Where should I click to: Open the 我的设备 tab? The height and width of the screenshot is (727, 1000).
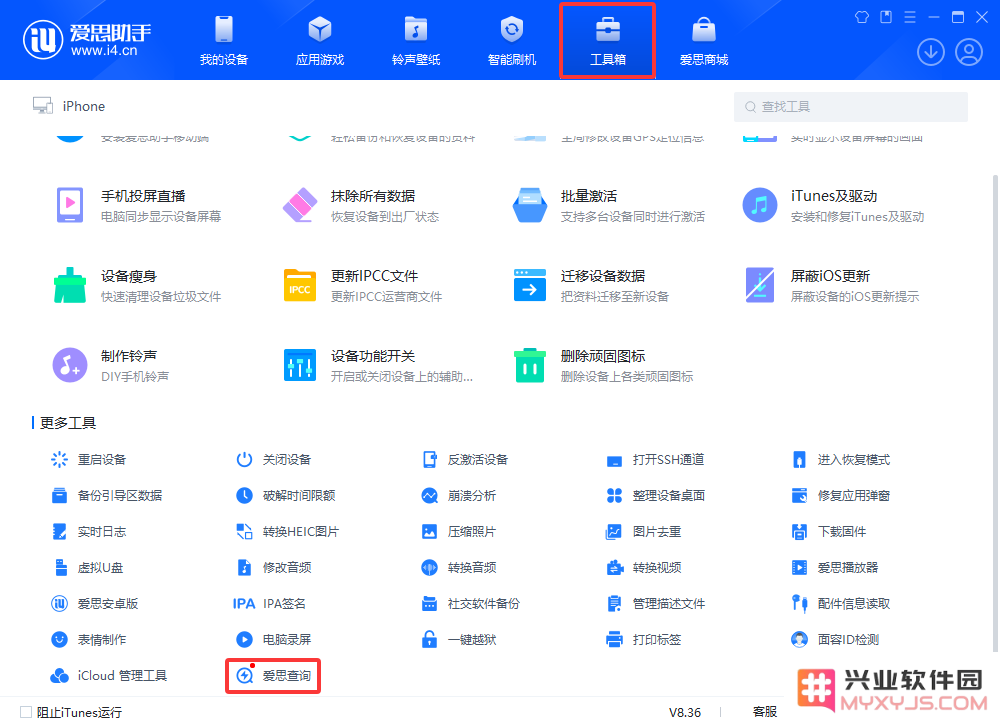(x=223, y=41)
